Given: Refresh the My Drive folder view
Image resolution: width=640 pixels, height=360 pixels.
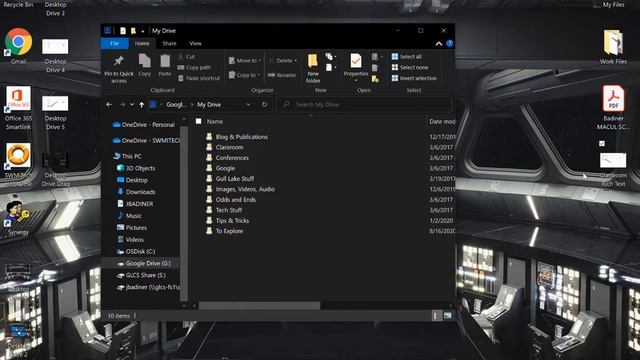Looking at the screenshot, I should [x=264, y=104].
